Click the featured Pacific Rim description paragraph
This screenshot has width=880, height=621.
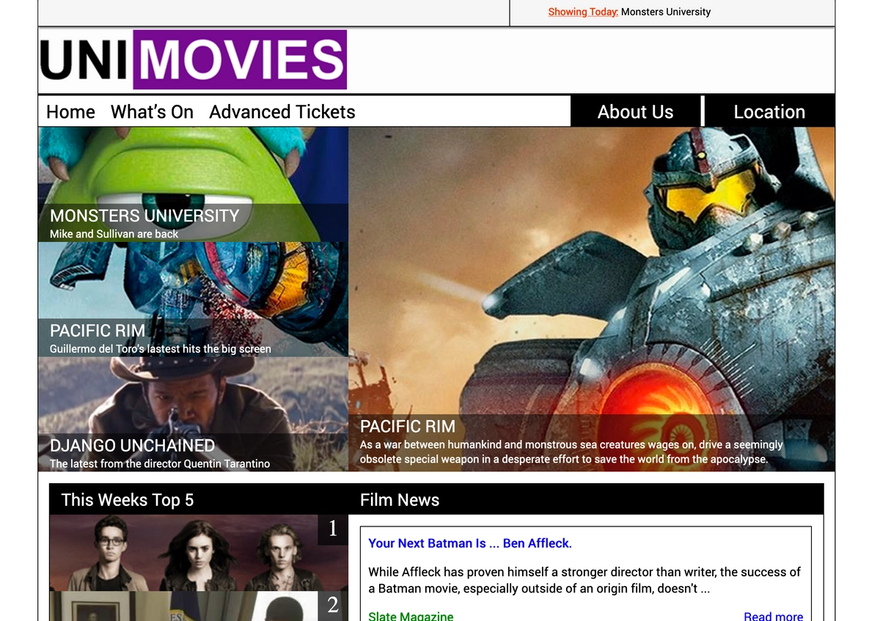[571, 452]
